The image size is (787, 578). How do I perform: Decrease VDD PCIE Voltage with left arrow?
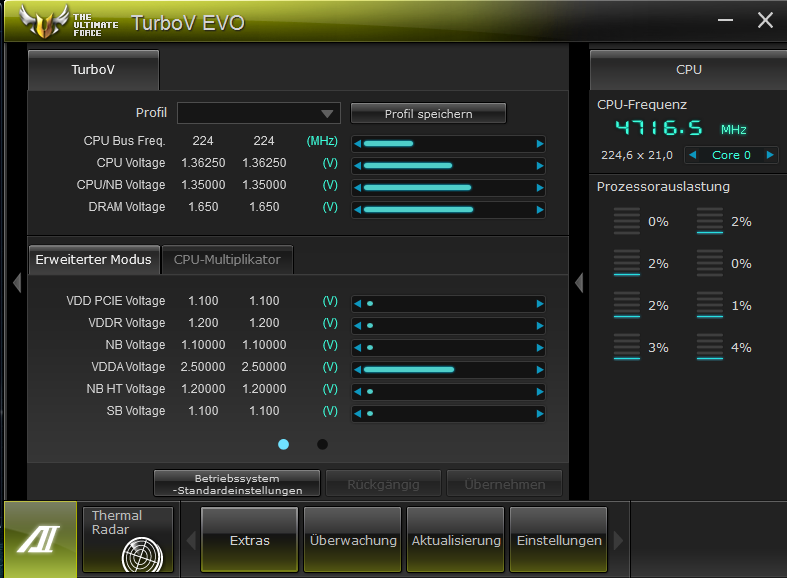tap(357, 304)
